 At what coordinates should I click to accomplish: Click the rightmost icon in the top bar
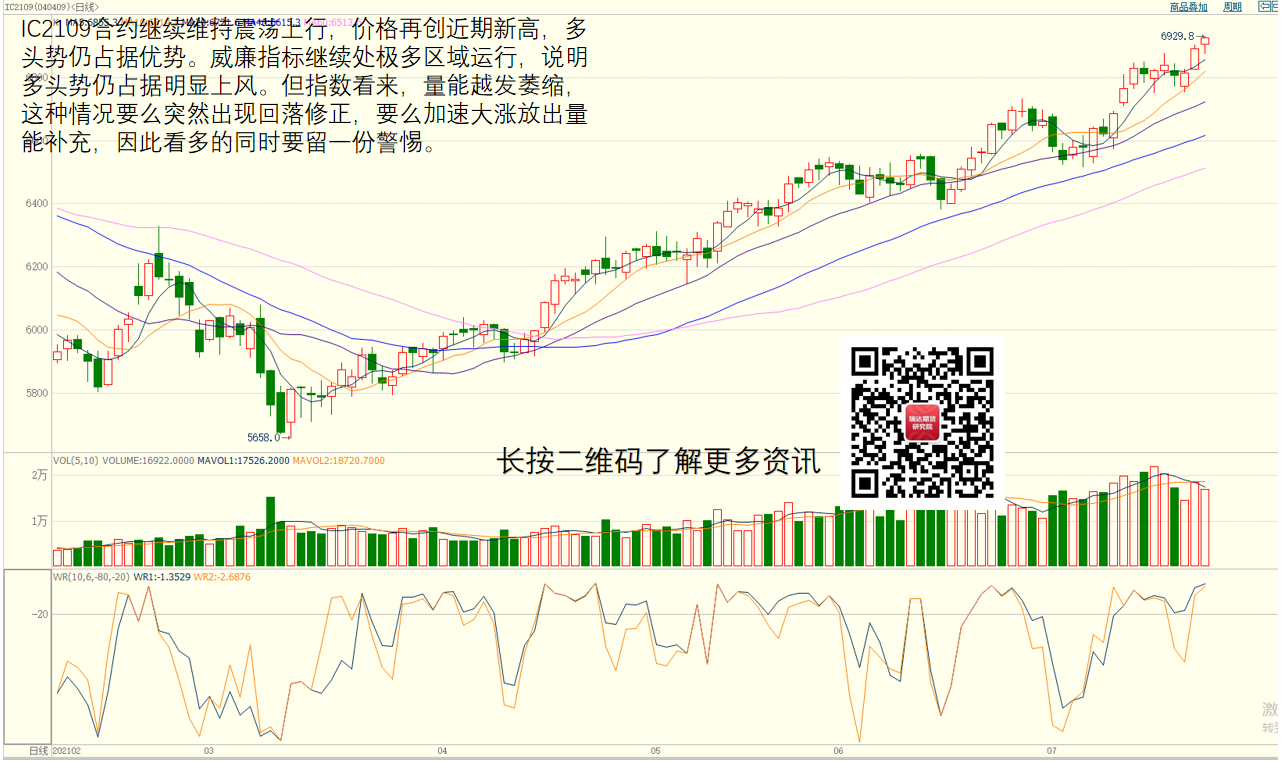click(x=1276, y=7)
